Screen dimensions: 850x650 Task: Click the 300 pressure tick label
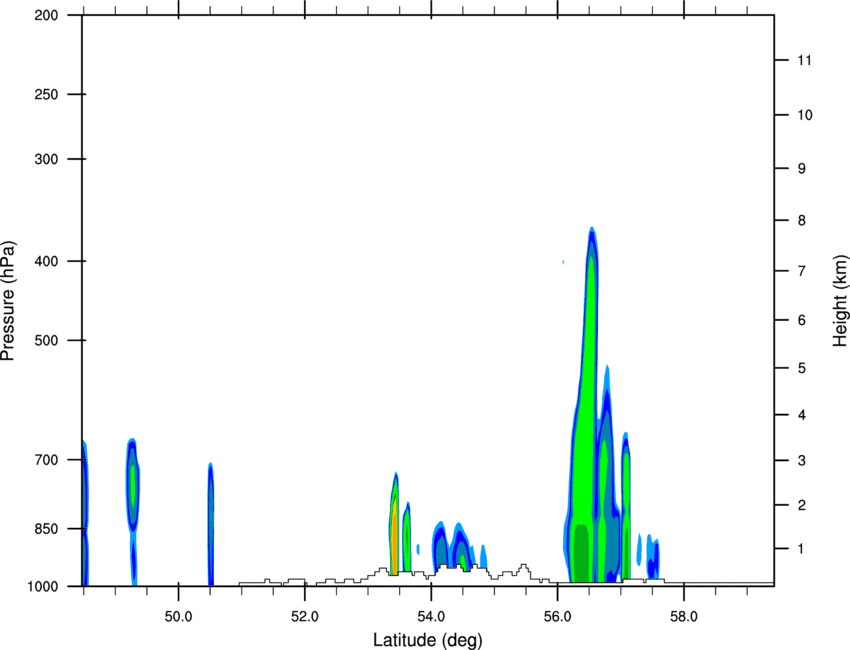[x=46, y=159]
